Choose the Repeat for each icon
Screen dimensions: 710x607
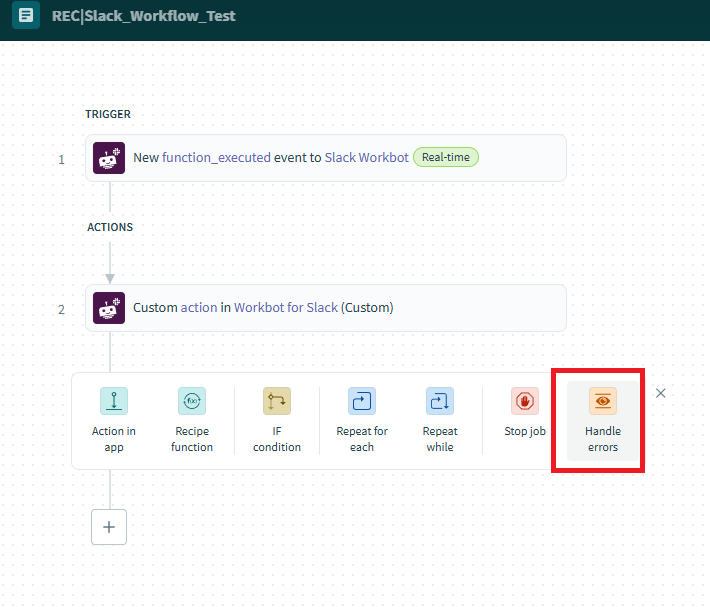[x=362, y=401]
